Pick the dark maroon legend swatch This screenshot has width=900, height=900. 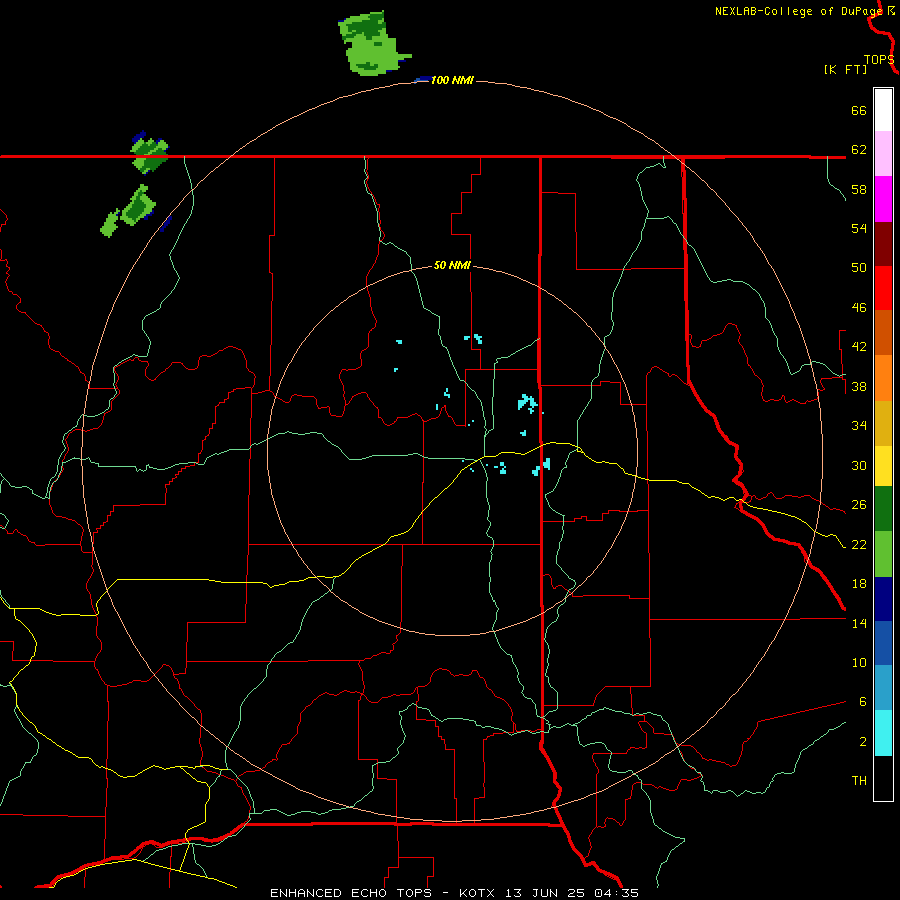pos(883,244)
